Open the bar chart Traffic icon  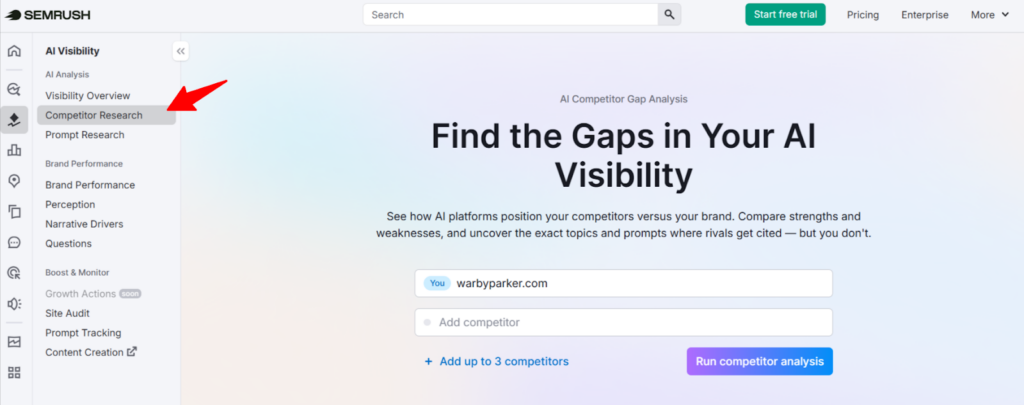[14, 150]
